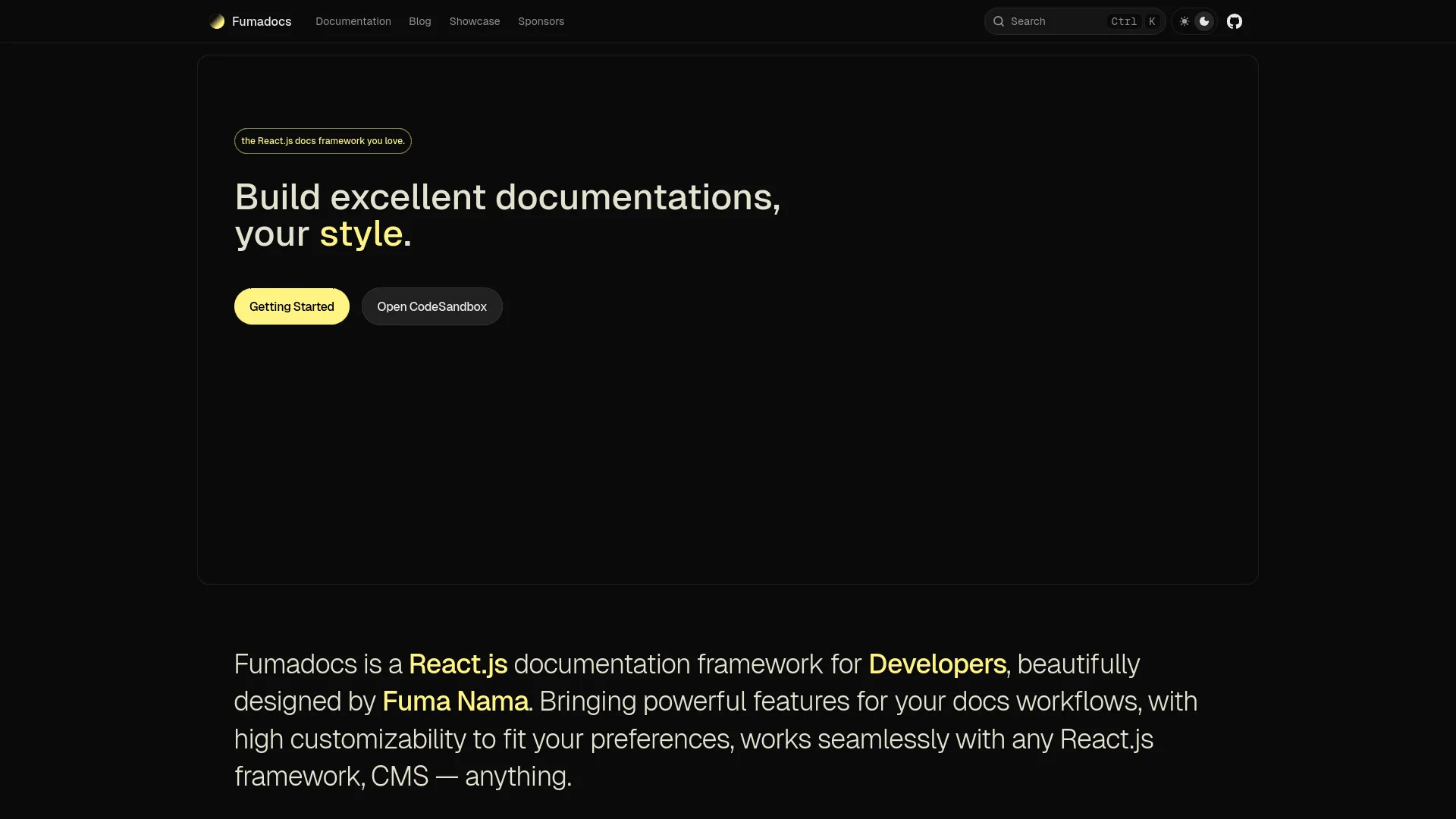Click the Getting Started button

[x=292, y=306]
